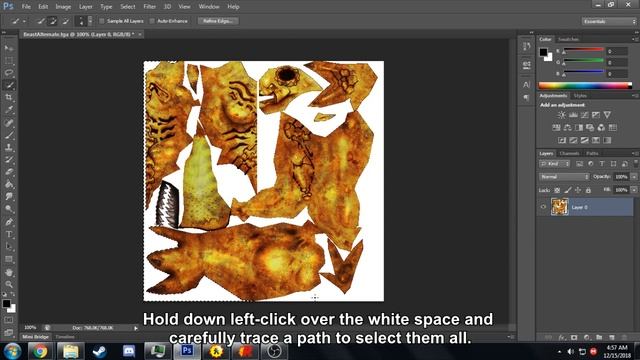This screenshot has width=640, height=360.
Task: Add a Hue/Saturation adjustment
Action: click(556, 128)
